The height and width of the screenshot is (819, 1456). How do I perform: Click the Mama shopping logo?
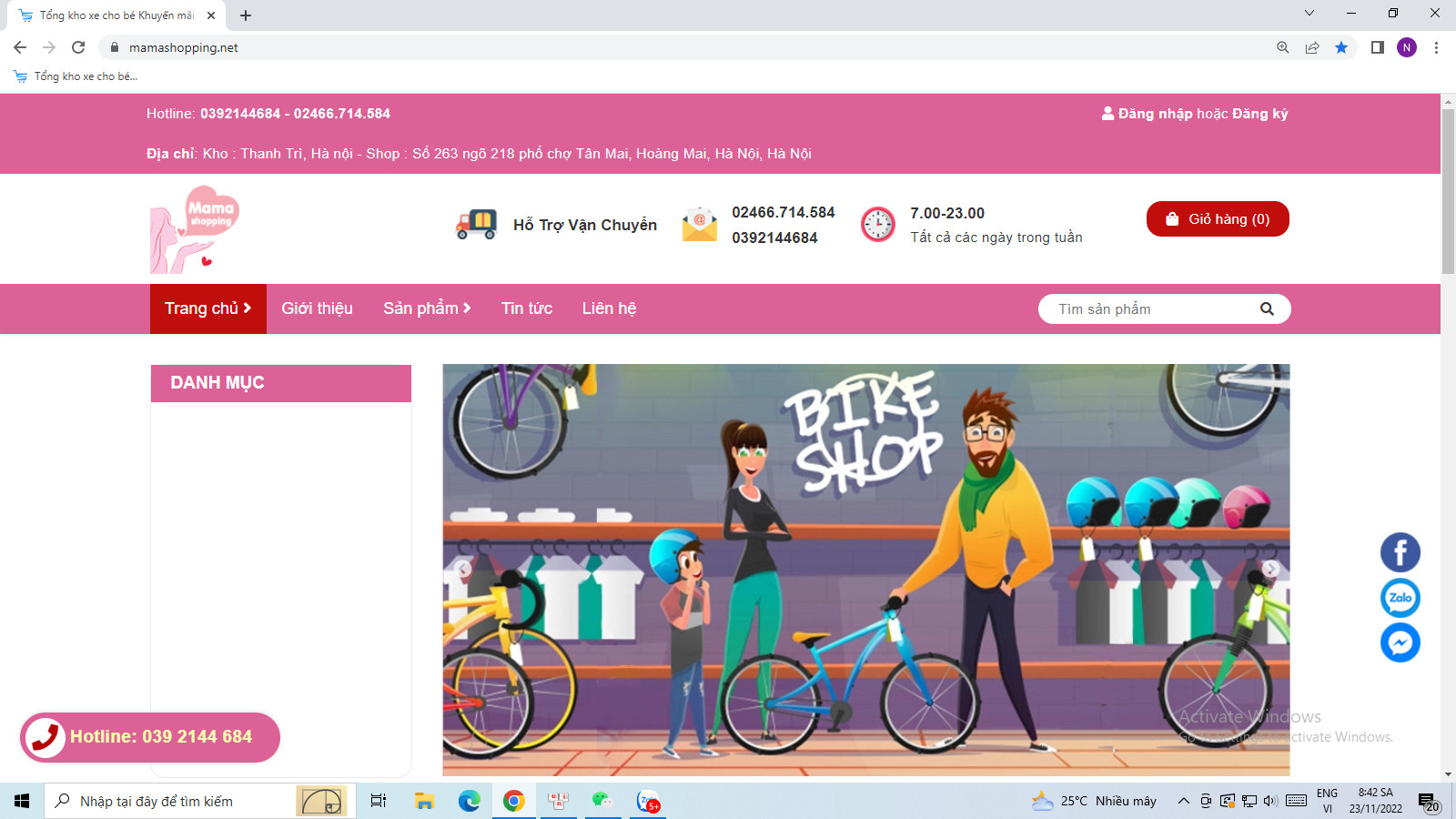pyautogui.click(x=195, y=229)
